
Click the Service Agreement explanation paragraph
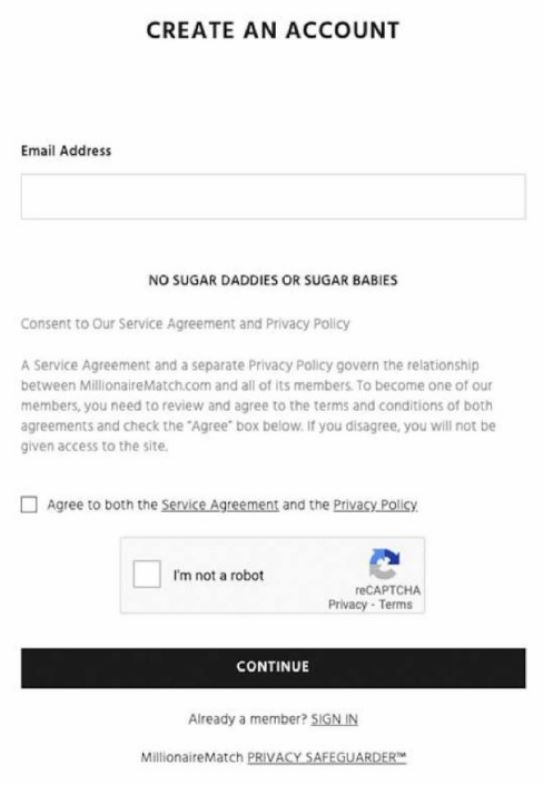point(258,406)
